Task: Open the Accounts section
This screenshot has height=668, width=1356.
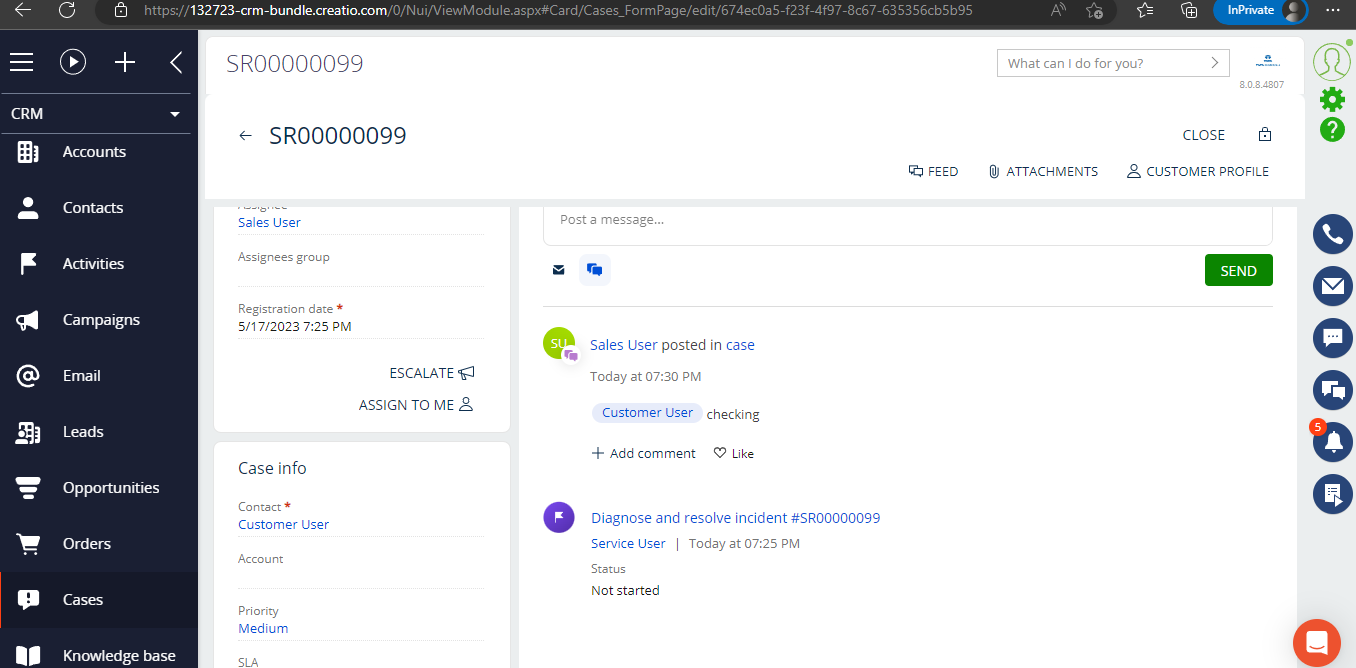Action: [94, 152]
